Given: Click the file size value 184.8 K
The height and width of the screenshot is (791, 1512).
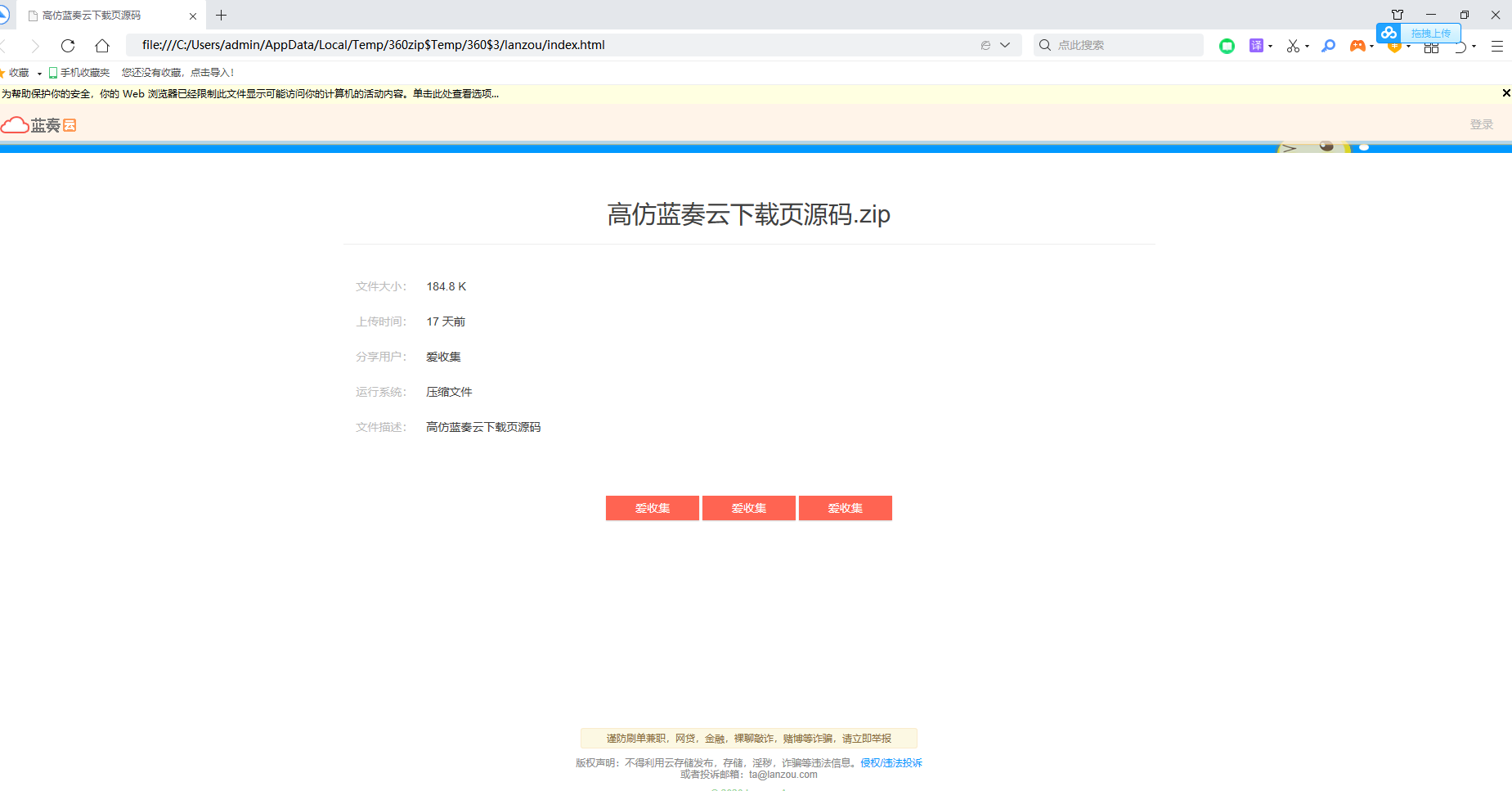Looking at the screenshot, I should 446,286.
